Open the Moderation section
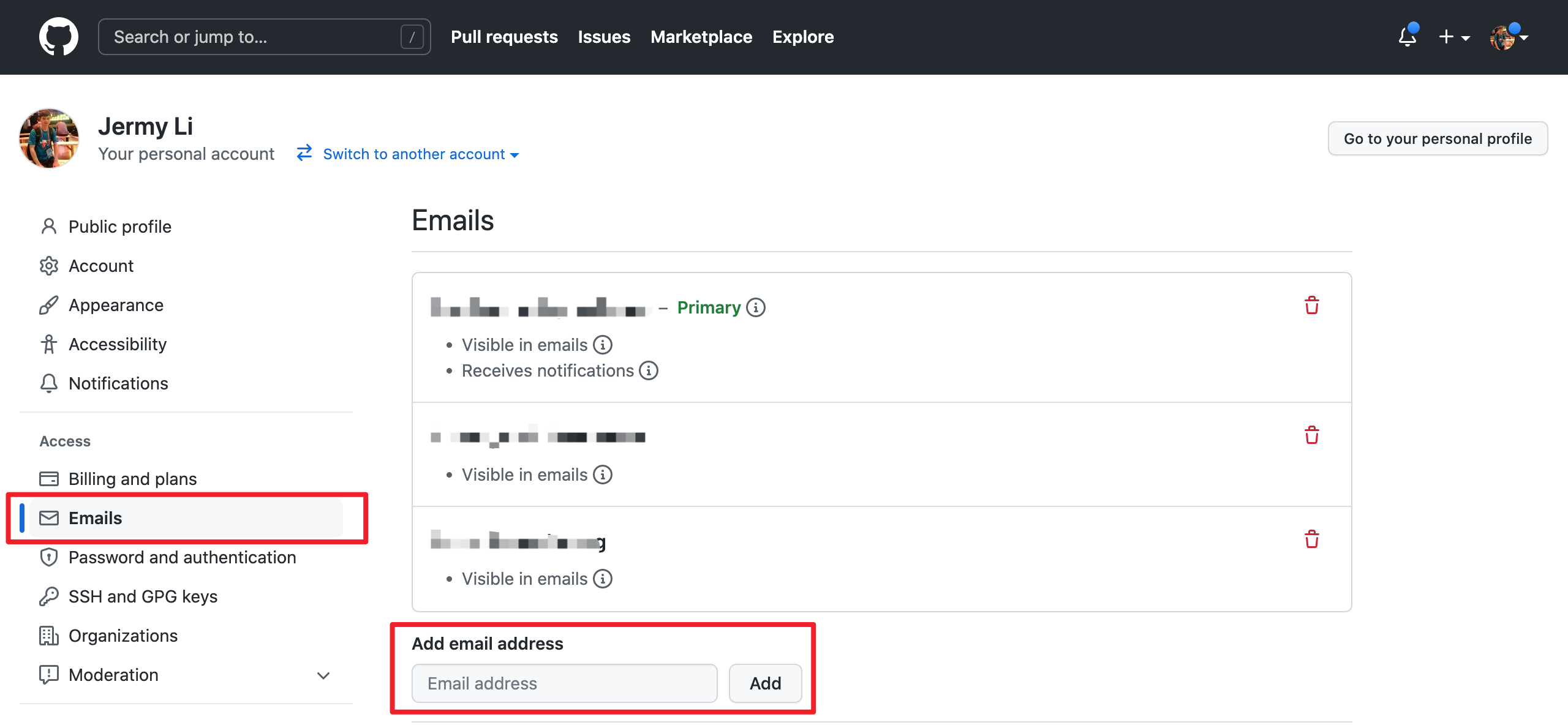 (x=113, y=675)
